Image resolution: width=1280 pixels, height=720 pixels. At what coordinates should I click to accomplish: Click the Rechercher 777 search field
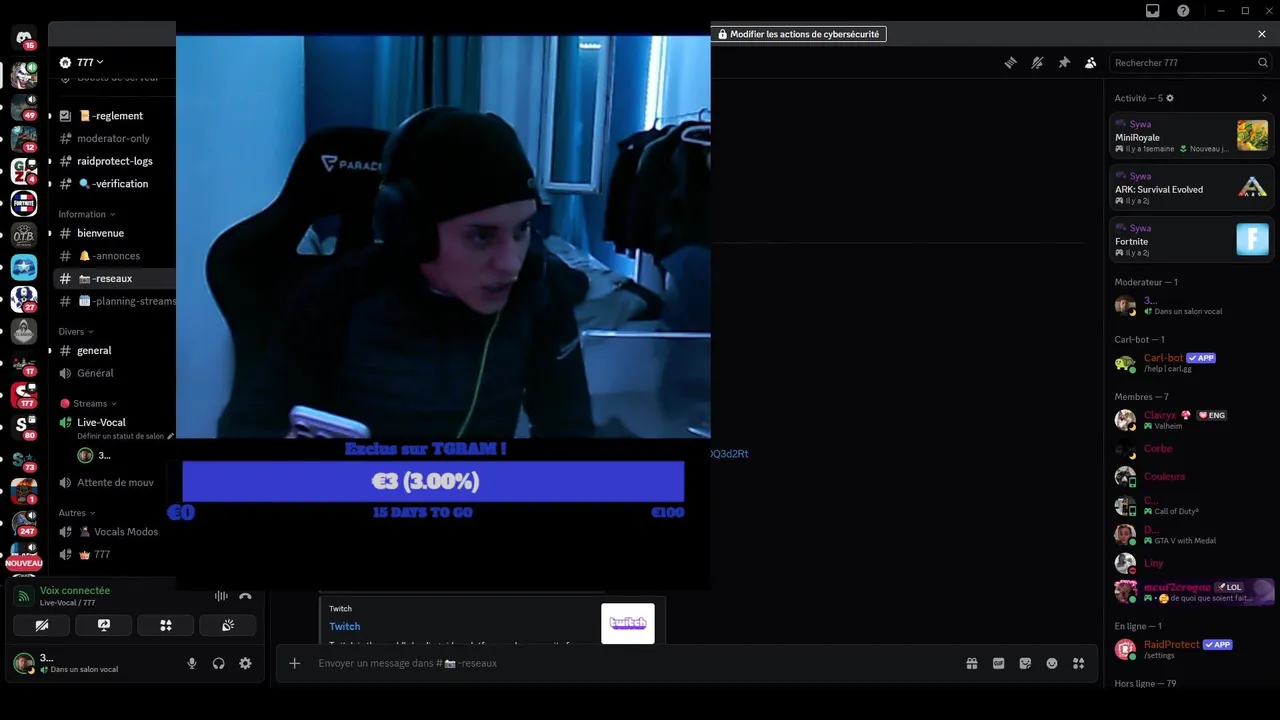pyautogui.click(x=1191, y=62)
